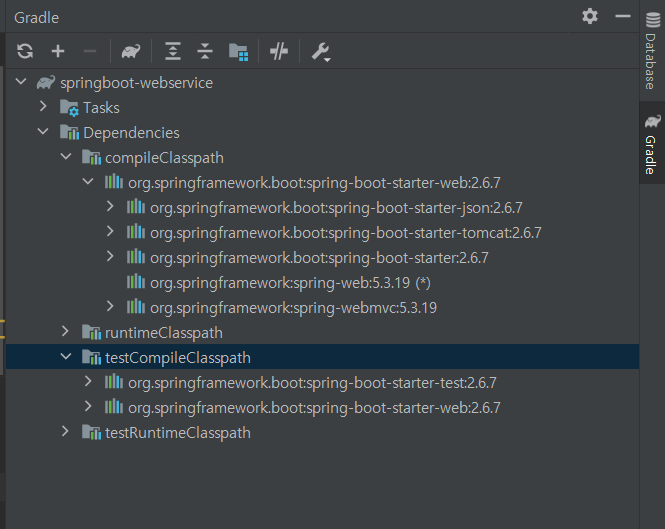Open Gradle build tool settings wrench
This screenshot has height=529, width=665.
(x=321, y=52)
